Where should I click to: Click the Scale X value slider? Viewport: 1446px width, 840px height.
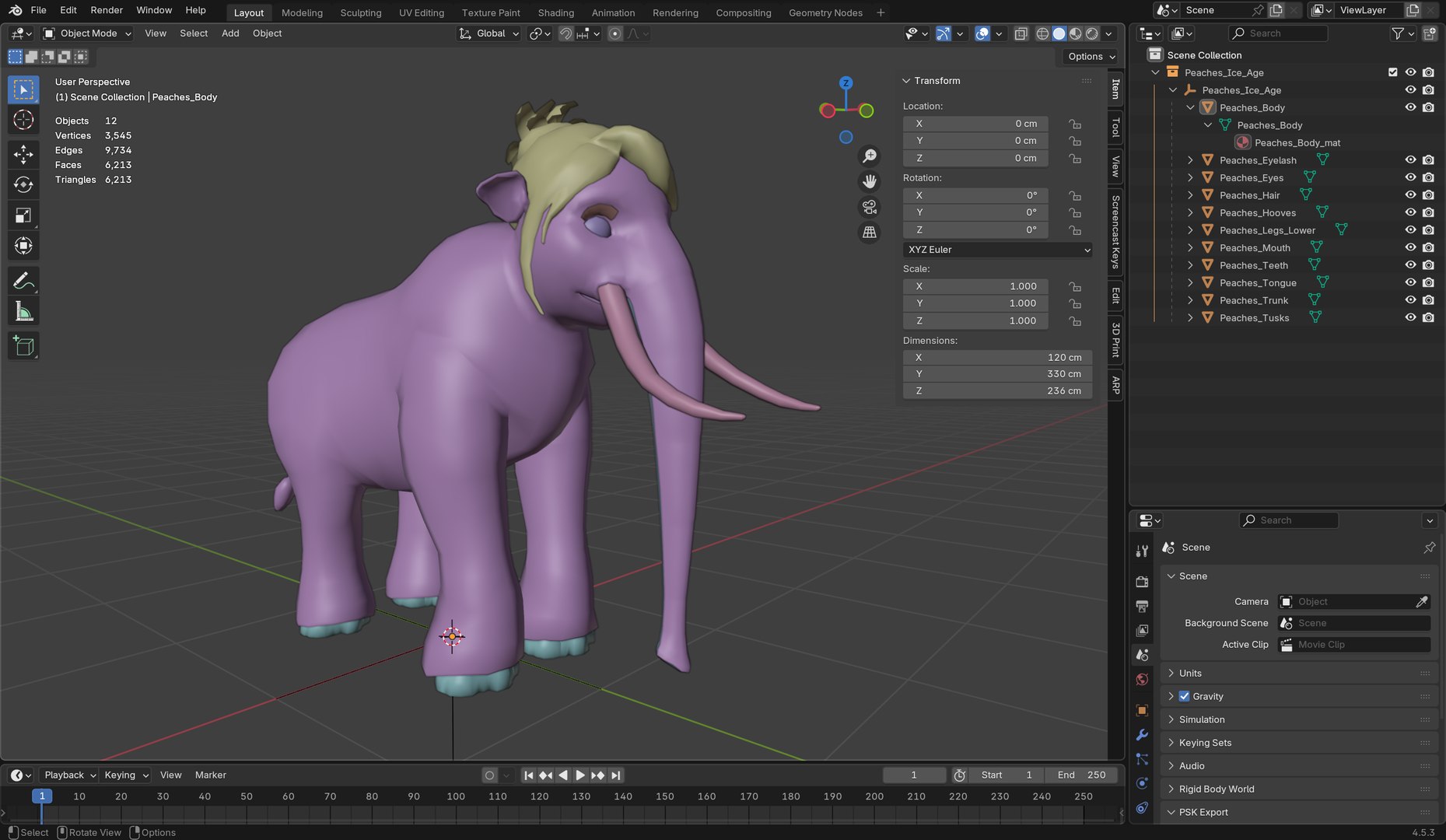click(x=976, y=286)
